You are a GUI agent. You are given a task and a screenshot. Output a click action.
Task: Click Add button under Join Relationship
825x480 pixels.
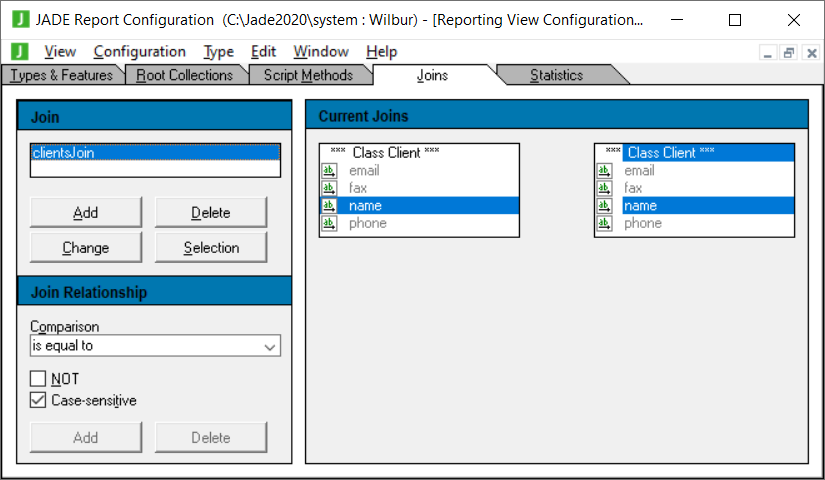click(86, 437)
